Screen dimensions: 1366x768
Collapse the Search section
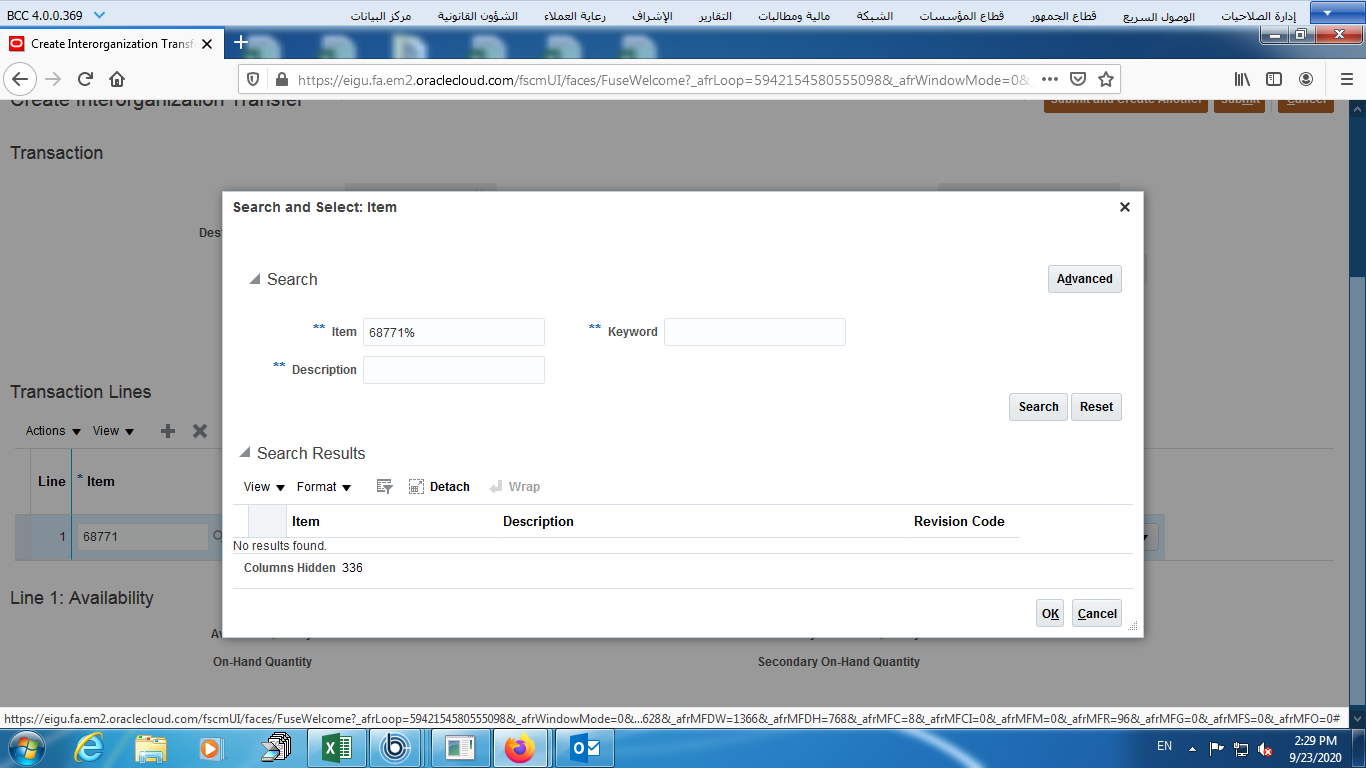255,280
